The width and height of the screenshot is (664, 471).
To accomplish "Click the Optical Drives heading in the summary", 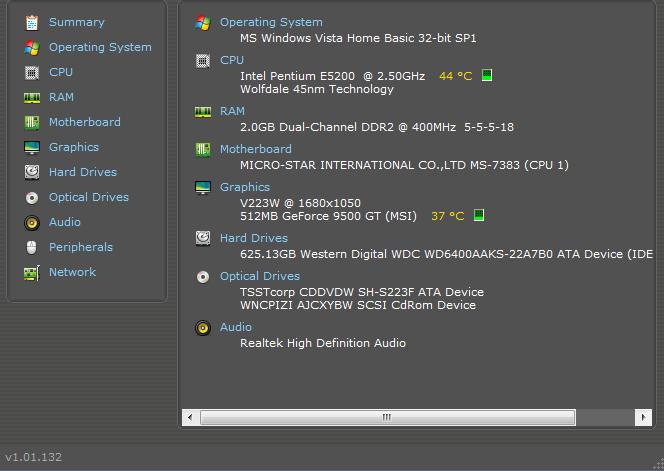I will pyautogui.click(x=259, y=276).
